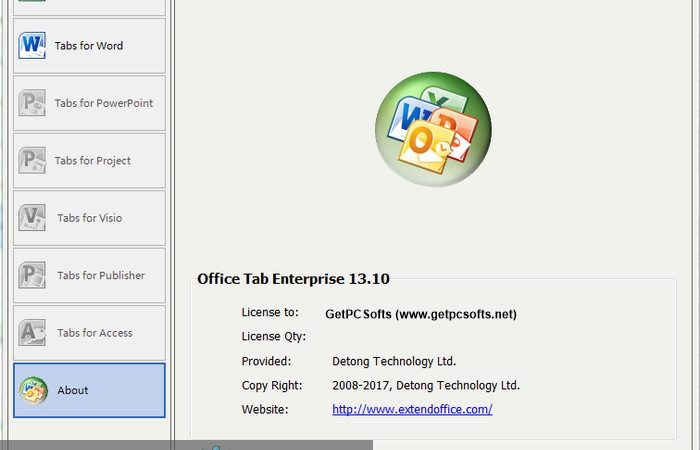Click the PowerPoint icon in sidebar
This screenshot has height=450, width=700.
(x=32, y=103)
